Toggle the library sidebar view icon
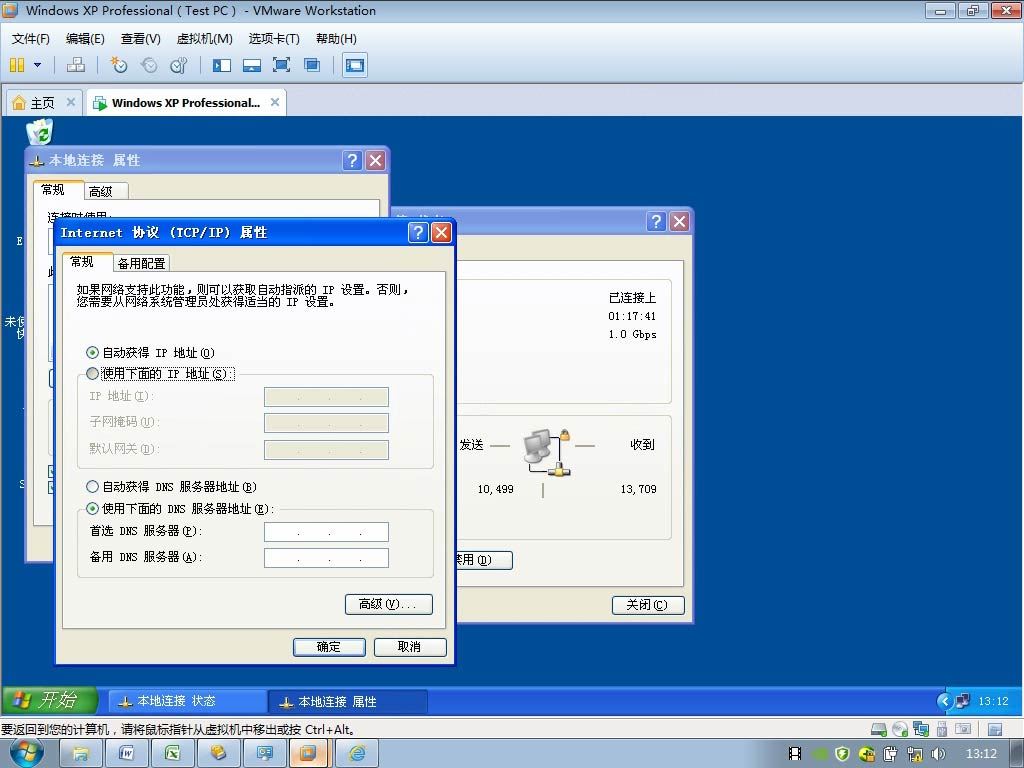This screenshot has width=1024, height=768. (222, 65)
